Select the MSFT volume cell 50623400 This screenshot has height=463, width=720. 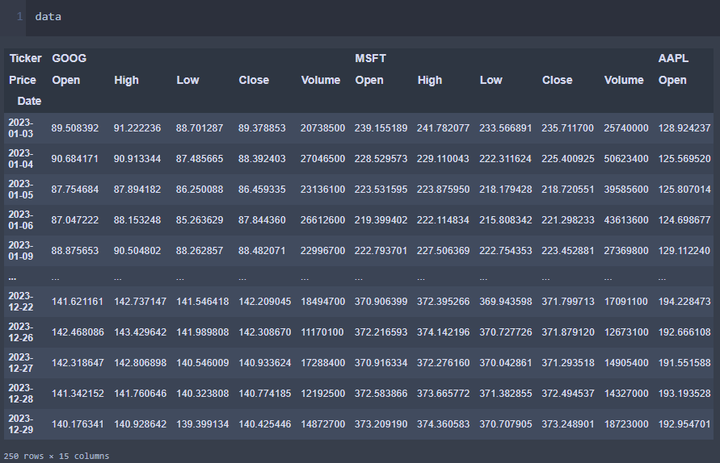point(624,159)
